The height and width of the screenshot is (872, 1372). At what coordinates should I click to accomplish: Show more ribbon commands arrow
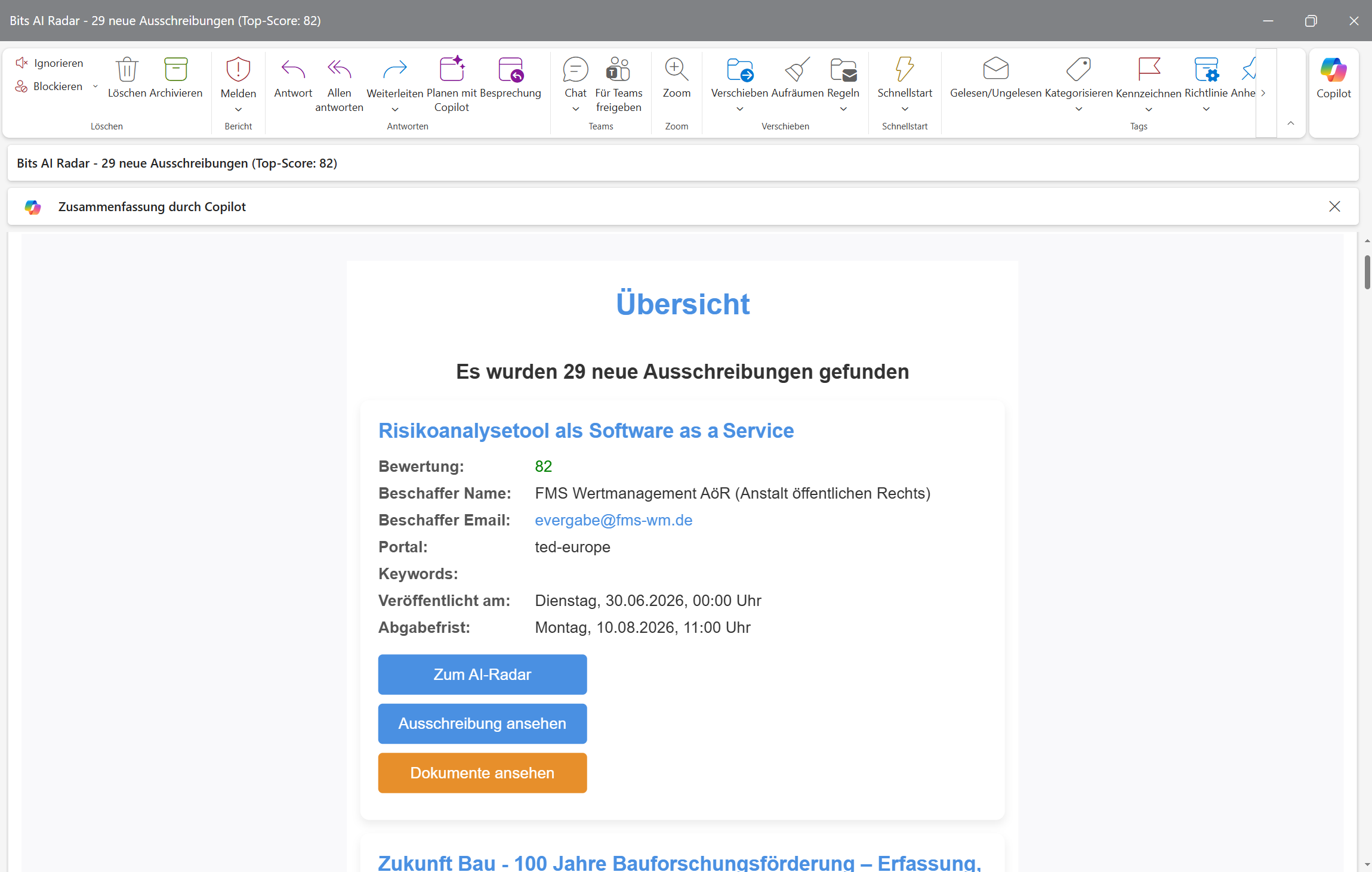coord(1263,93)
